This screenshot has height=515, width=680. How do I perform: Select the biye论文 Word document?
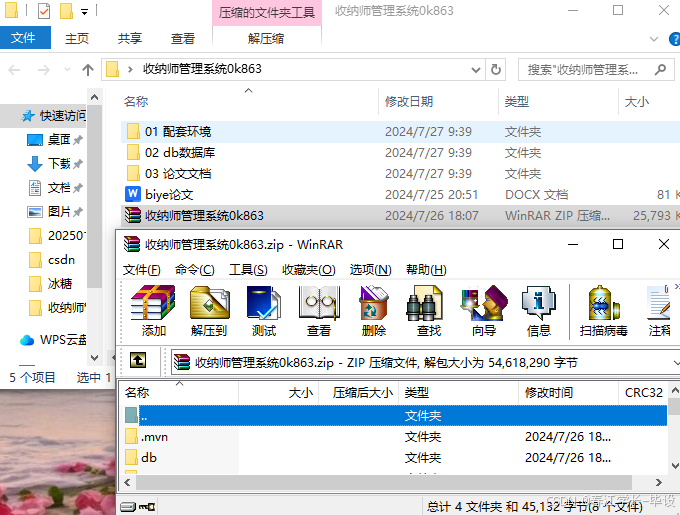(169, 195)
